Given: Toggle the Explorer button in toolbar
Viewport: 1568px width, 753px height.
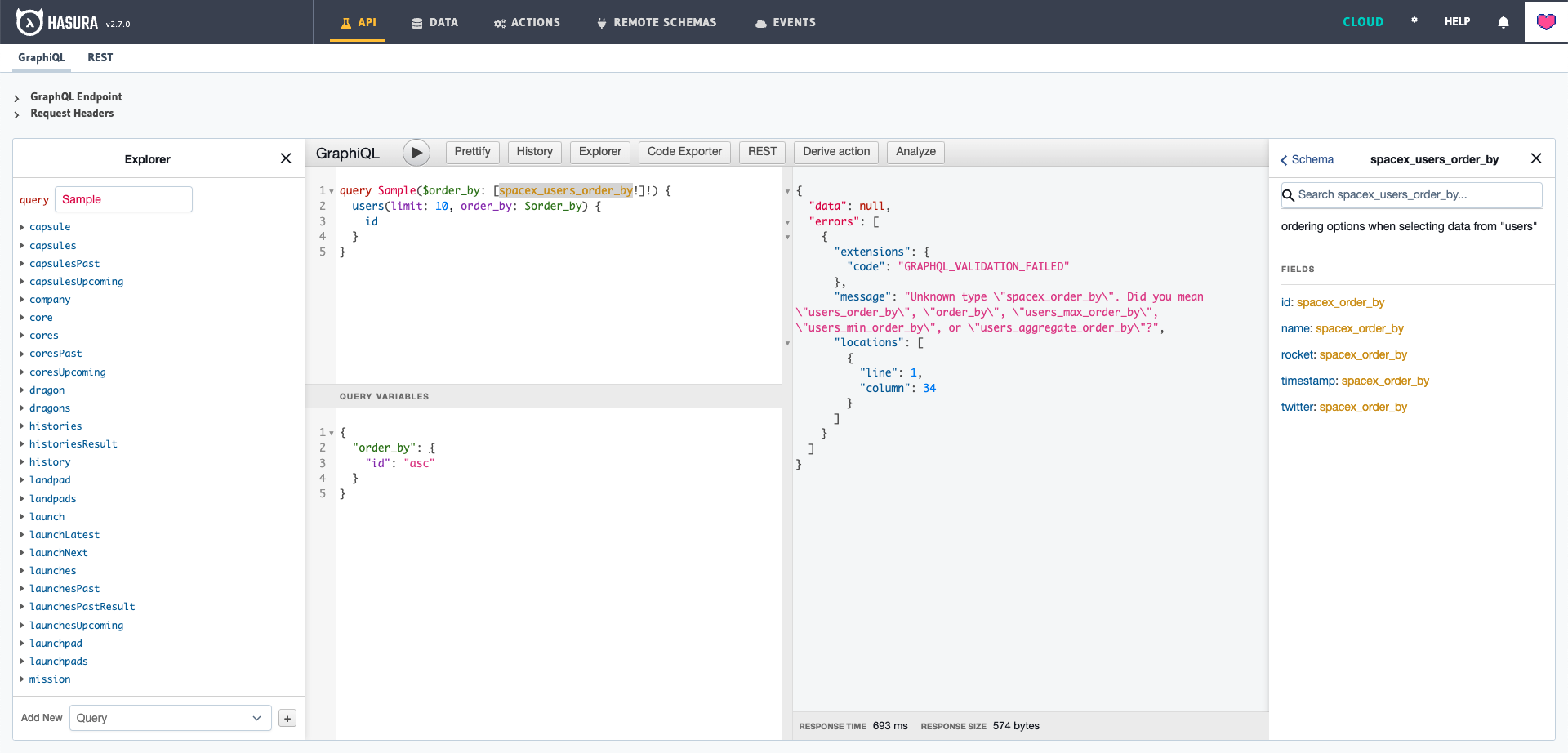Looking at the screenshot, I should pyautogui.click(x=600, y=152).
